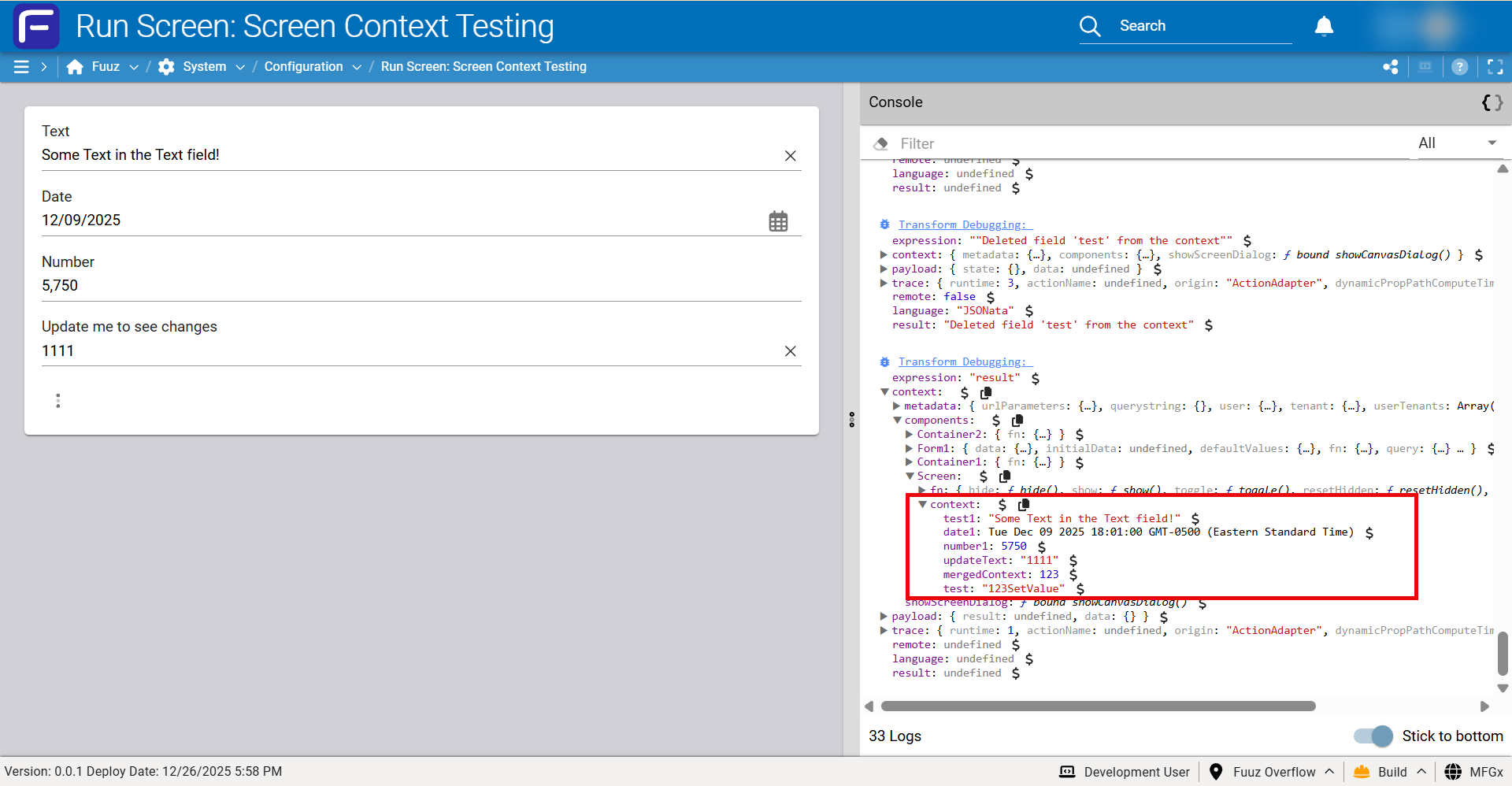The height and width of the screenshot is (786, 1512).
Task: Click the Fuuz home icon
Action: pyautogui.click(x=75, y=67)
